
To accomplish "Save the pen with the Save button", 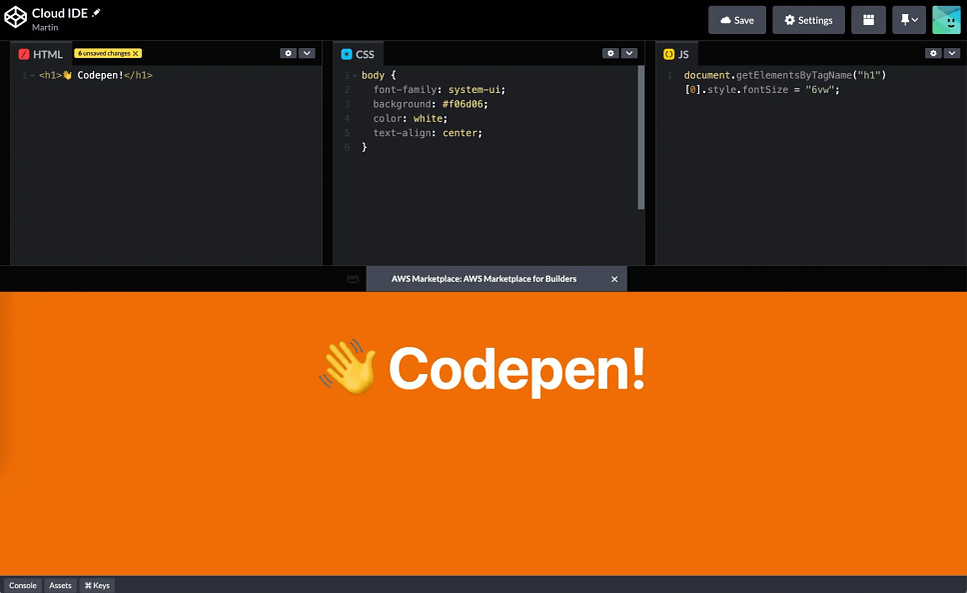I will 737,20.
